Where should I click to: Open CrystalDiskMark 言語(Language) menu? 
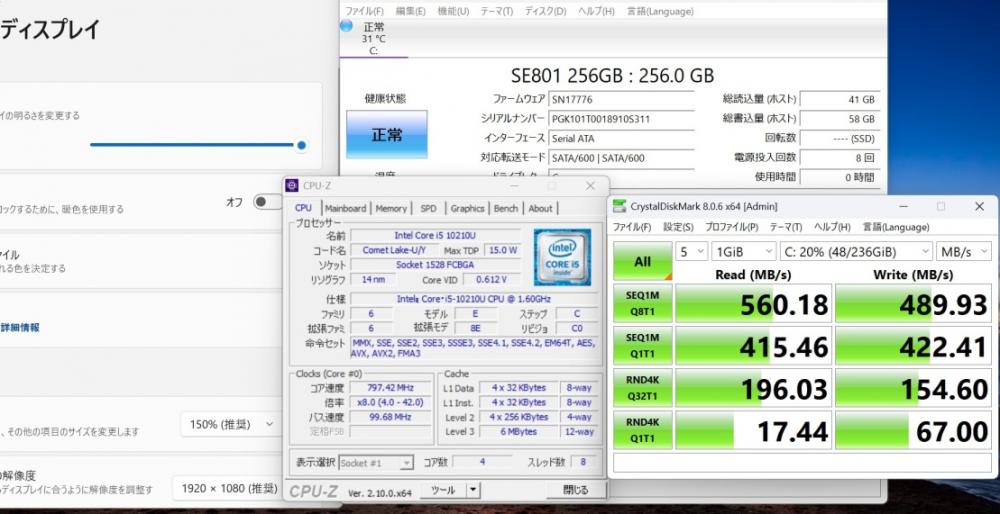coord(896,227)
